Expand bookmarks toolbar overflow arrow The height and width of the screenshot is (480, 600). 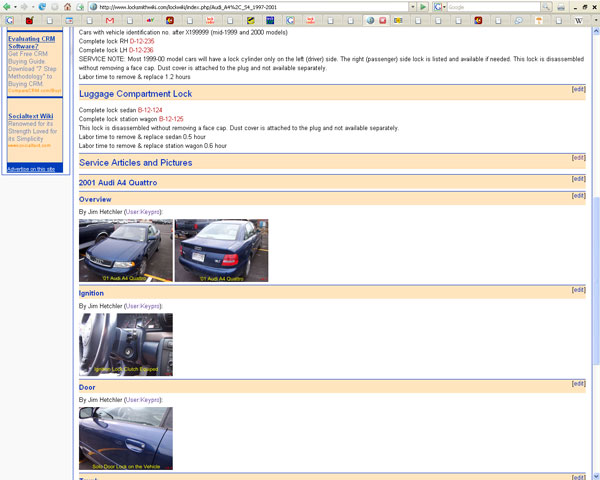click(594, 20)
